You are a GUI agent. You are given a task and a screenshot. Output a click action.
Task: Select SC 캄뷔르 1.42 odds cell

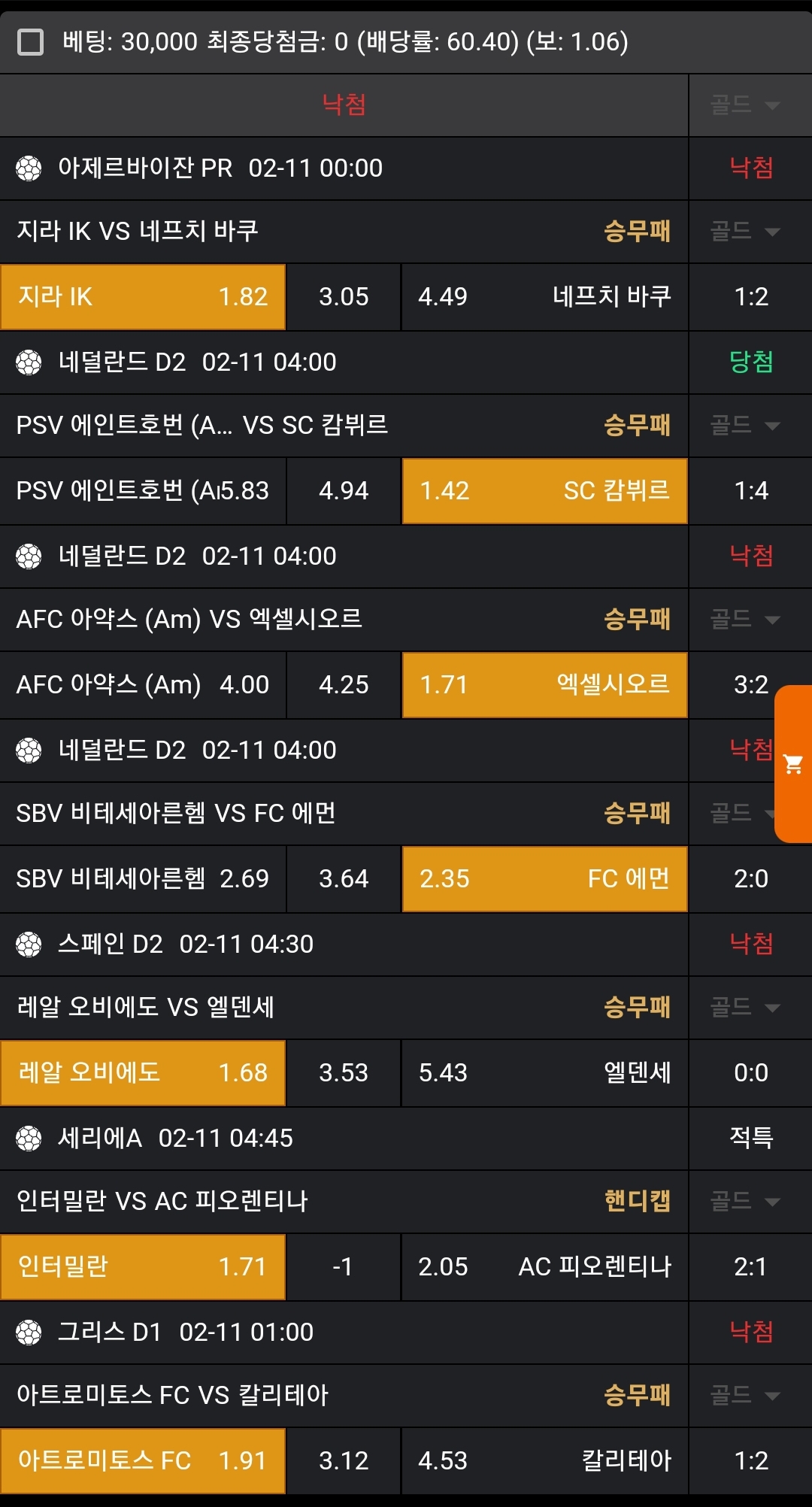coord(544,491)
